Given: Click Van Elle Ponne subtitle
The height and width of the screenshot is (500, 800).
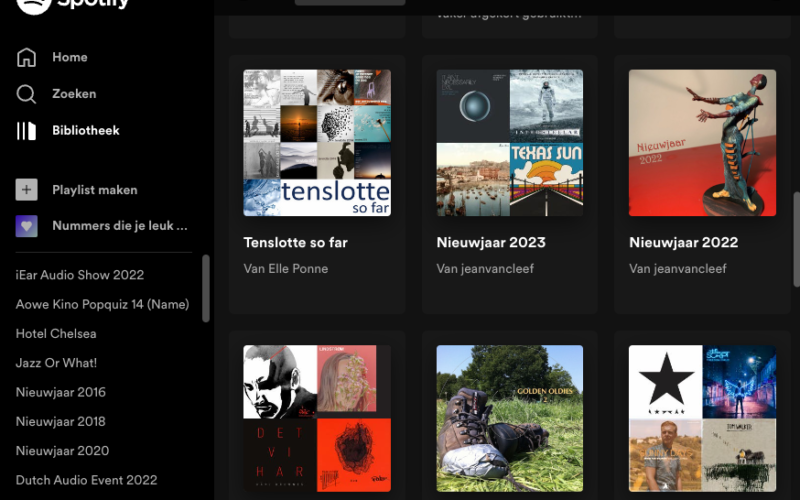Looking at the screenshot, I should [286, 269].
